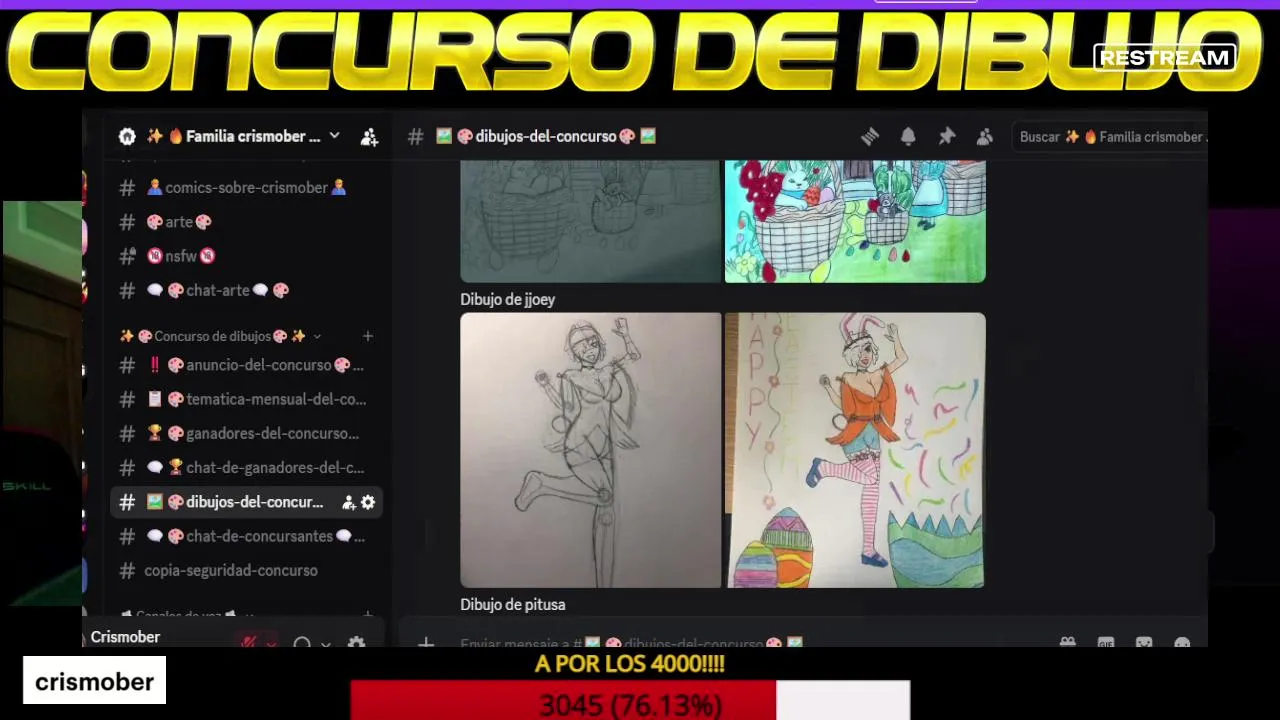
Task: Open the copia-seguridad-concurso channel
Action: (245, 570)
